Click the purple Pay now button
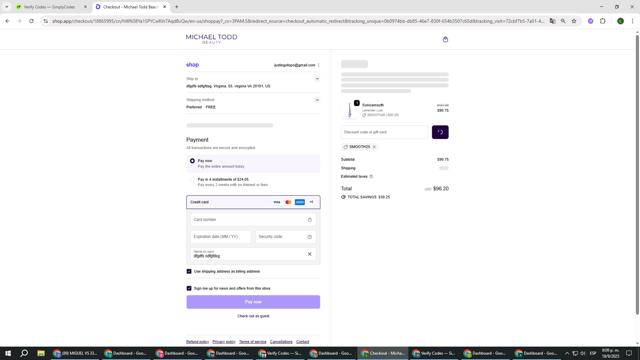This screenshot has height=360, width=640. coord(253,302)
